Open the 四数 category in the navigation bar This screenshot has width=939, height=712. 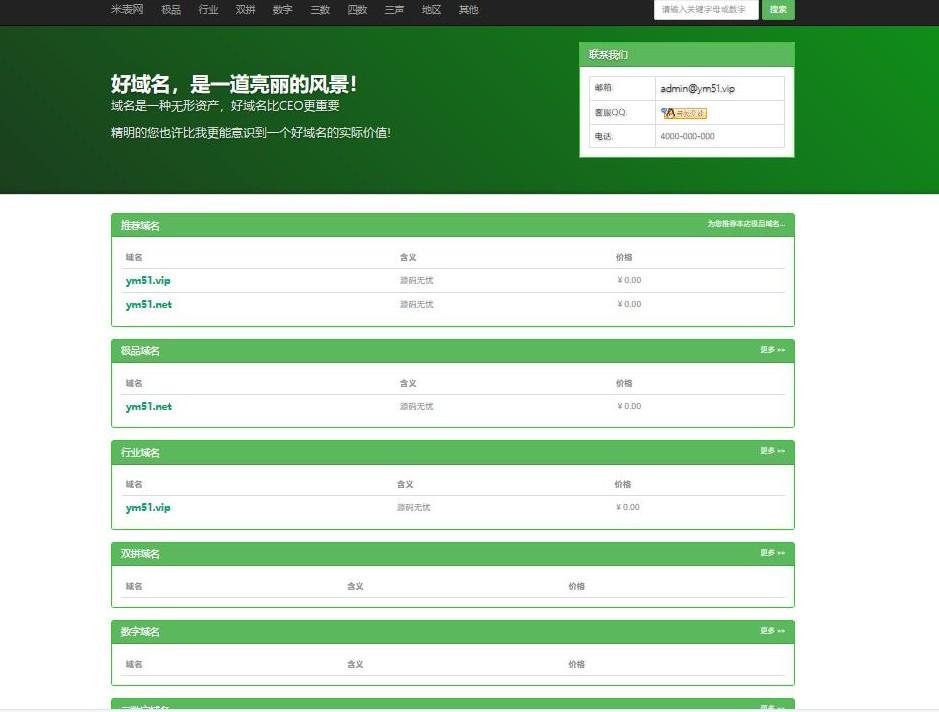[356, 10]
